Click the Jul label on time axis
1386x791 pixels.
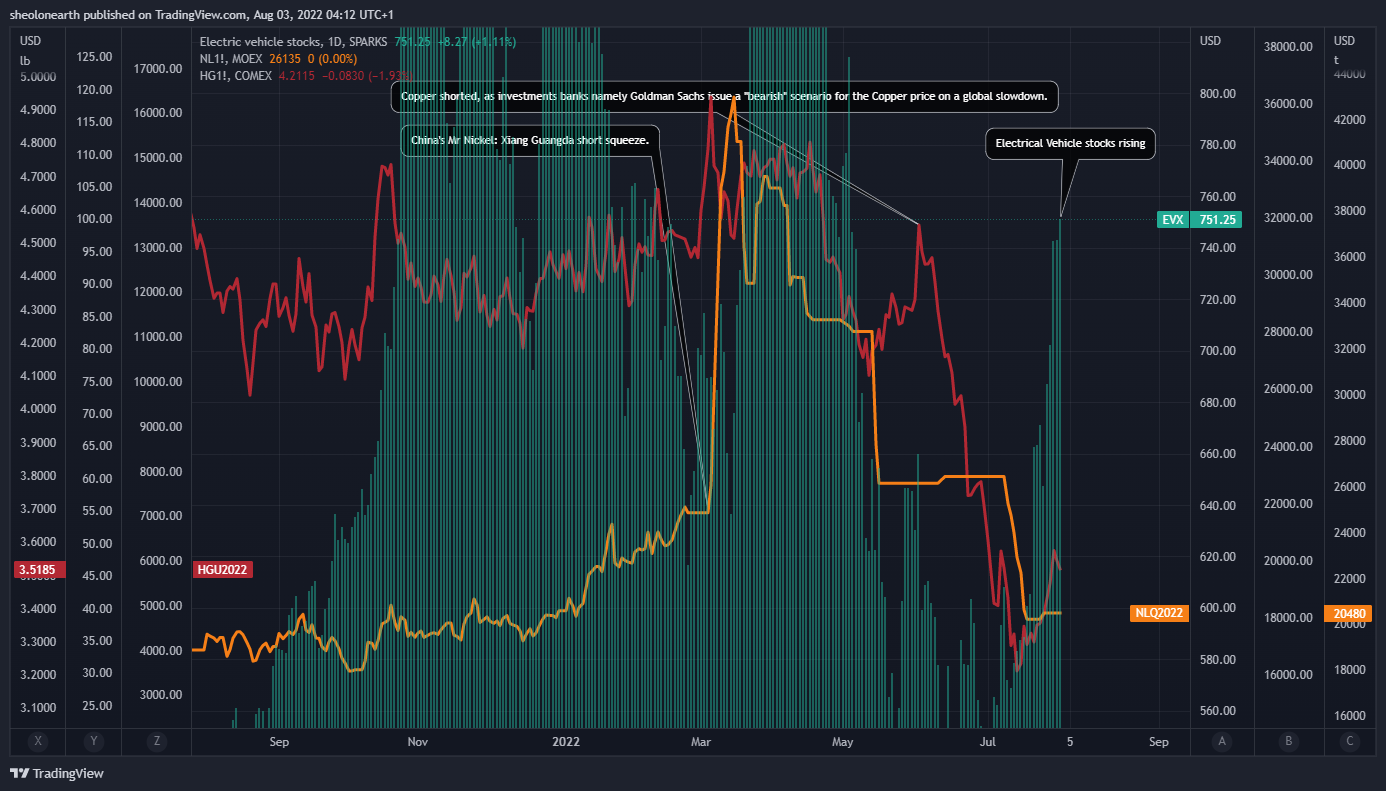(x=988, y=741)
